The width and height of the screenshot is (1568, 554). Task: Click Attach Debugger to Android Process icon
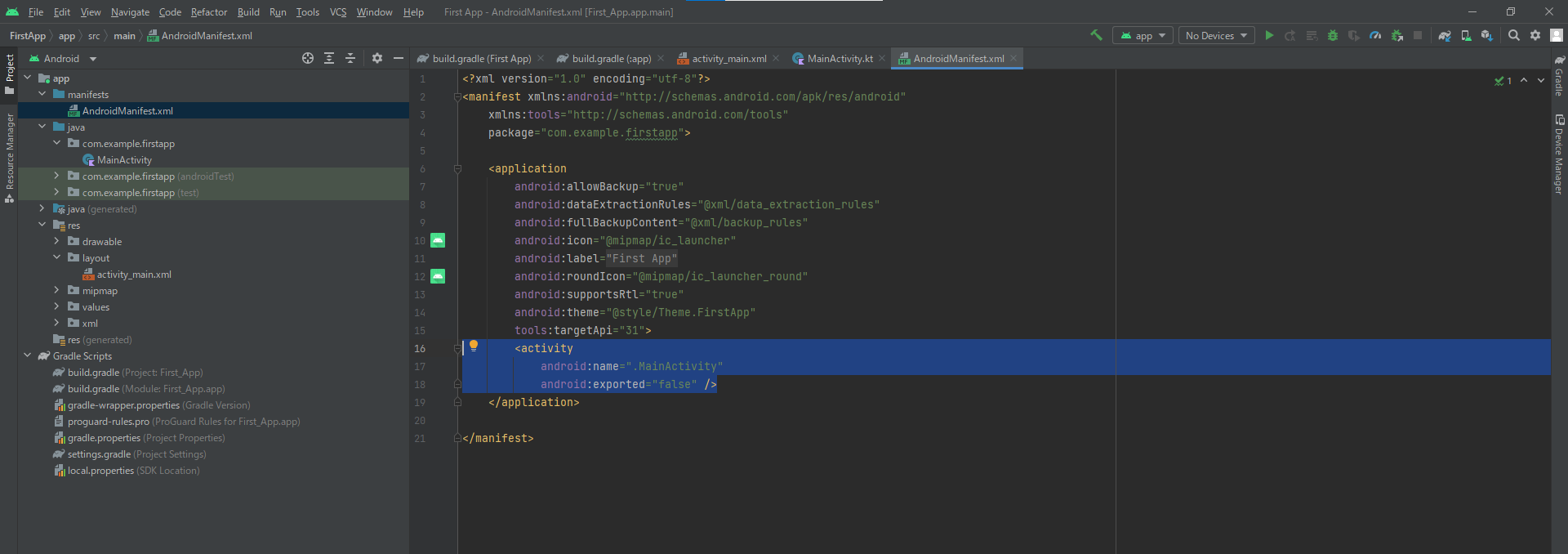click(x=1396, y=35)
